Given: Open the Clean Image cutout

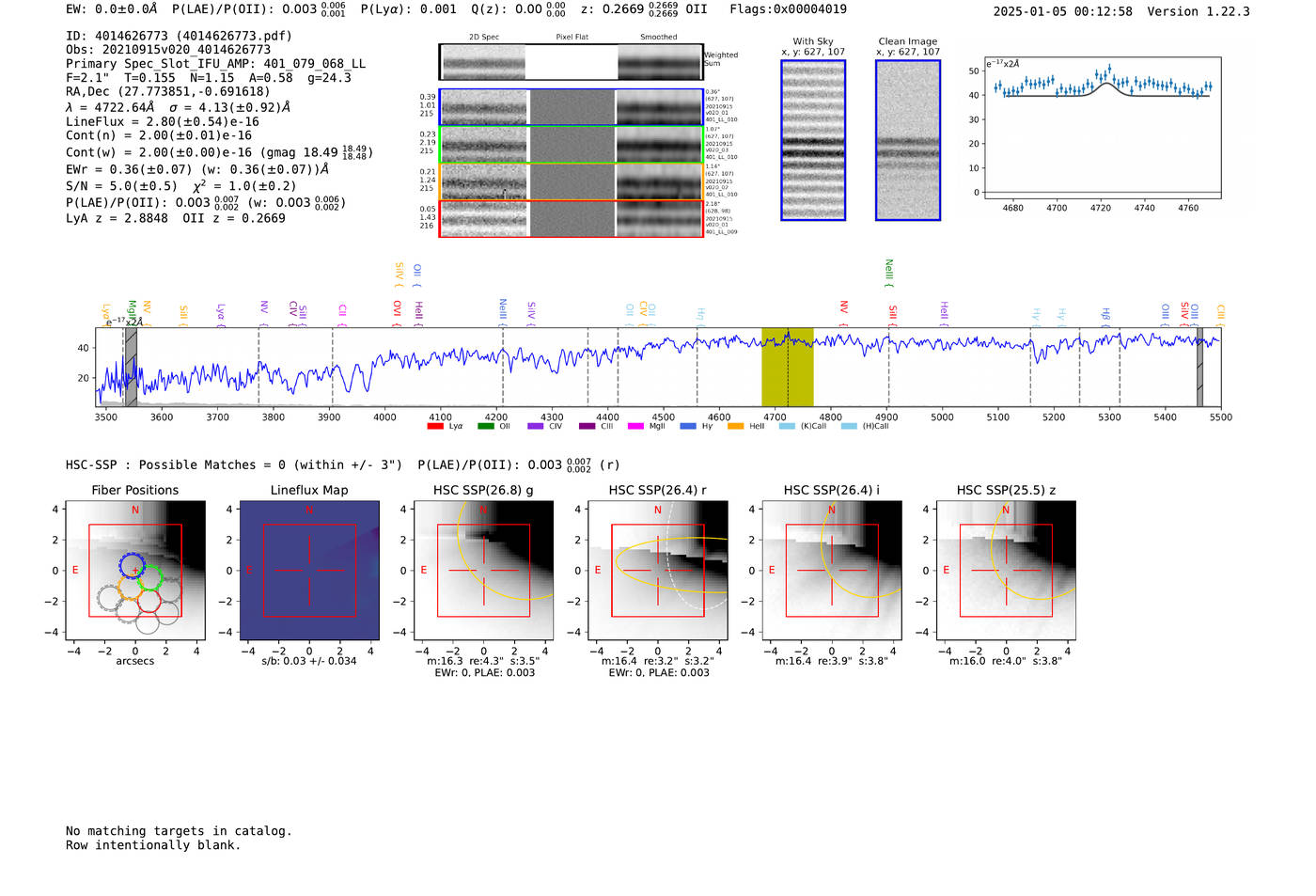Looking at the screenshot, I should point(908,140).
